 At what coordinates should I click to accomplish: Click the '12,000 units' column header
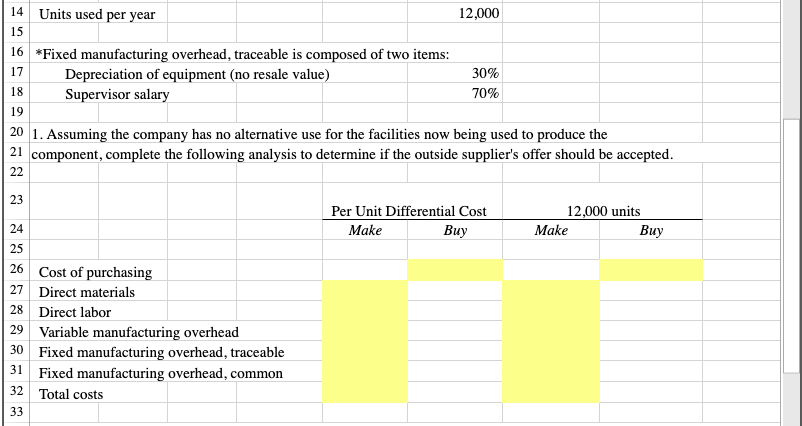coord(603,211)
